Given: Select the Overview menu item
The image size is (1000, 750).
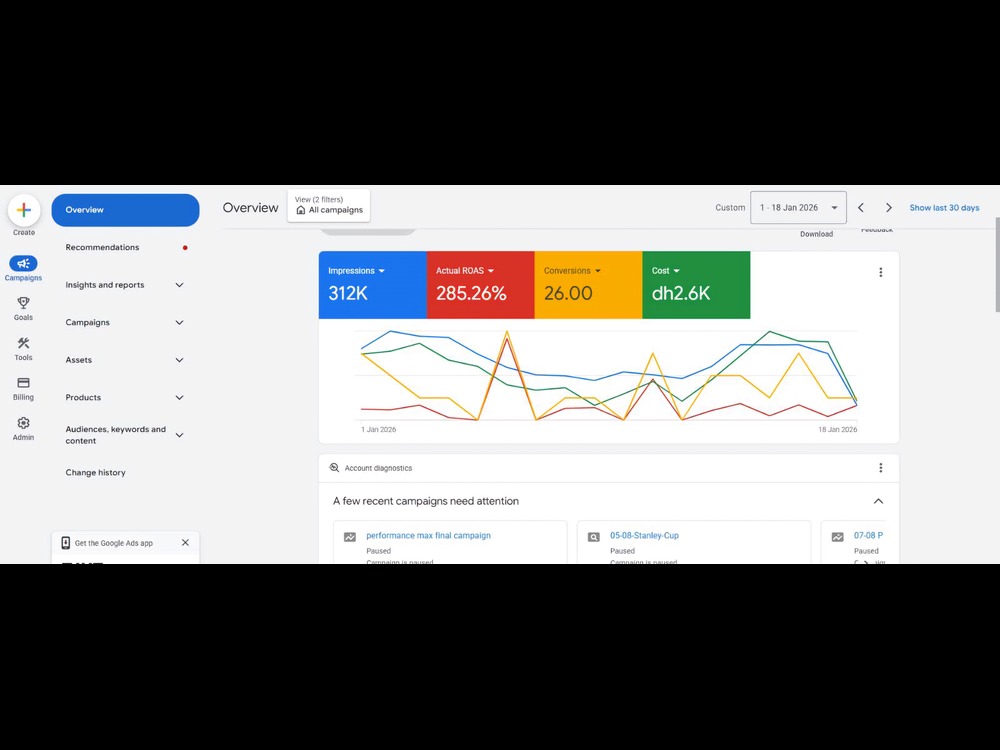Looking at the screenshot, I should [x=126, y=210].
